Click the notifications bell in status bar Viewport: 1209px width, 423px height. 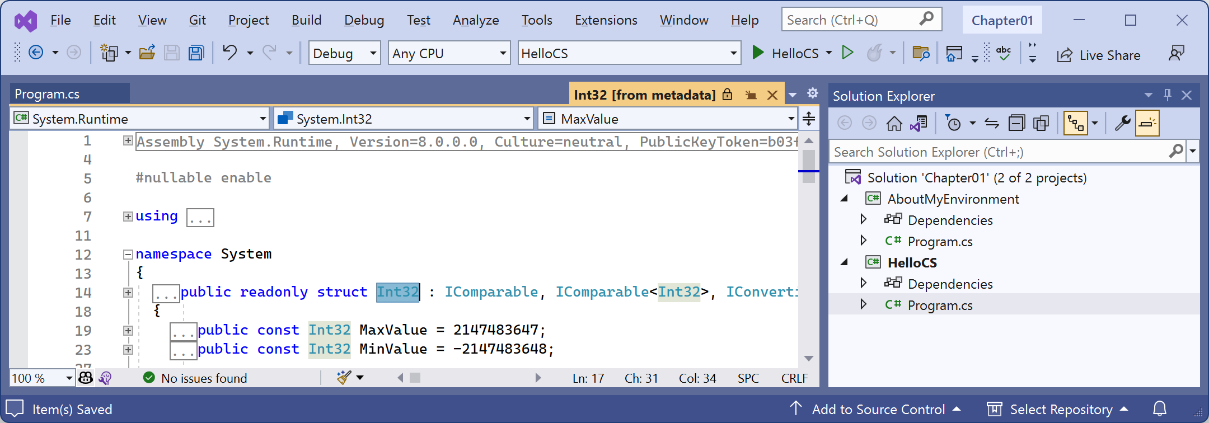[1160, 409]
